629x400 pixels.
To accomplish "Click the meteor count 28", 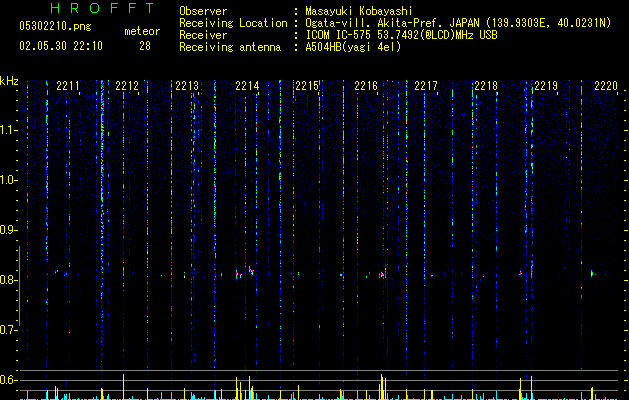I will click(145, 46).
